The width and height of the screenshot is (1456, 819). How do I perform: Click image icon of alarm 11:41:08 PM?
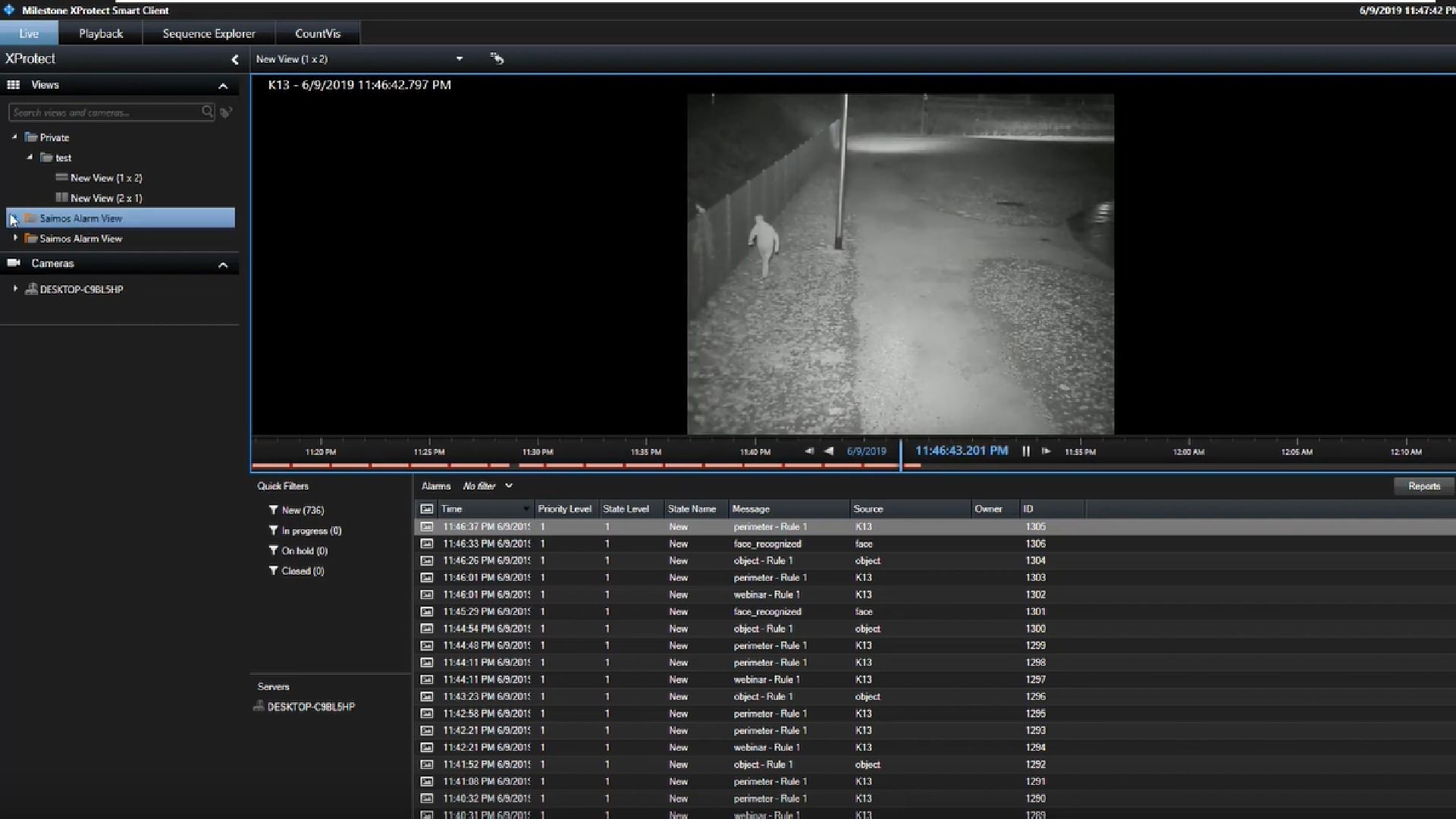coord(427,781)
